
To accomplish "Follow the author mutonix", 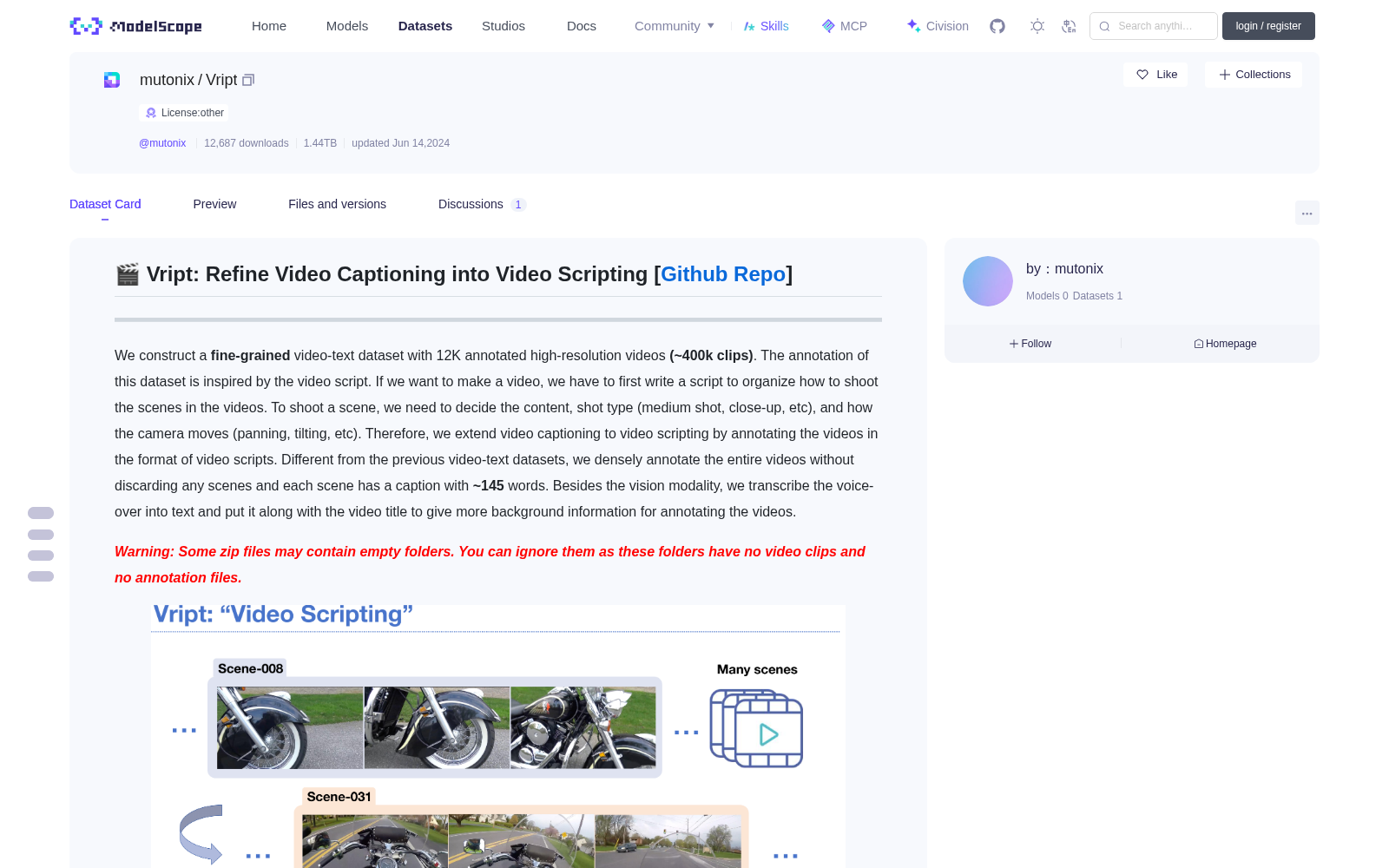I will (x=1030, y=344).
